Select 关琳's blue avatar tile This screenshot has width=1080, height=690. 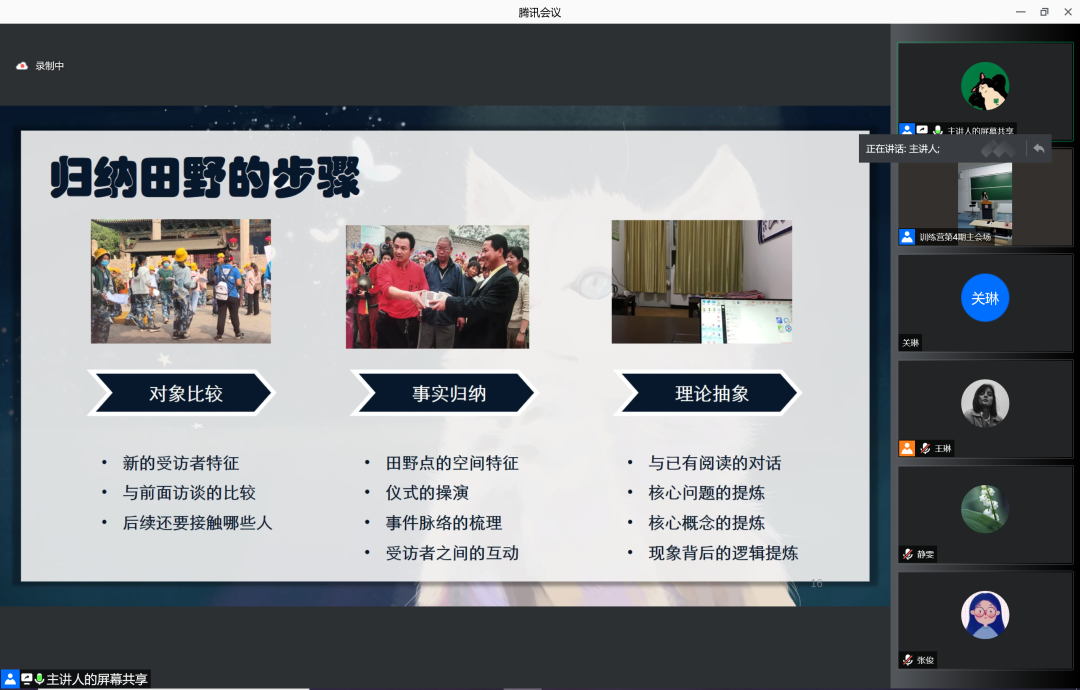(984, 298)
